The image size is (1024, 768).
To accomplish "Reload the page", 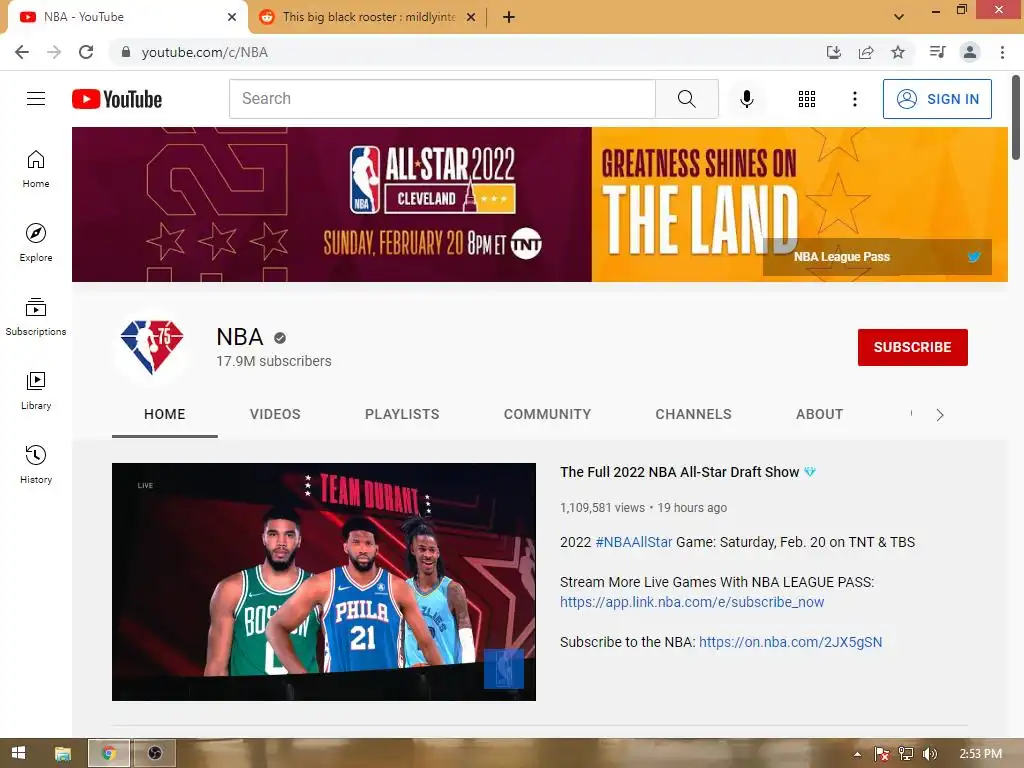I will (x=86, y=52).
